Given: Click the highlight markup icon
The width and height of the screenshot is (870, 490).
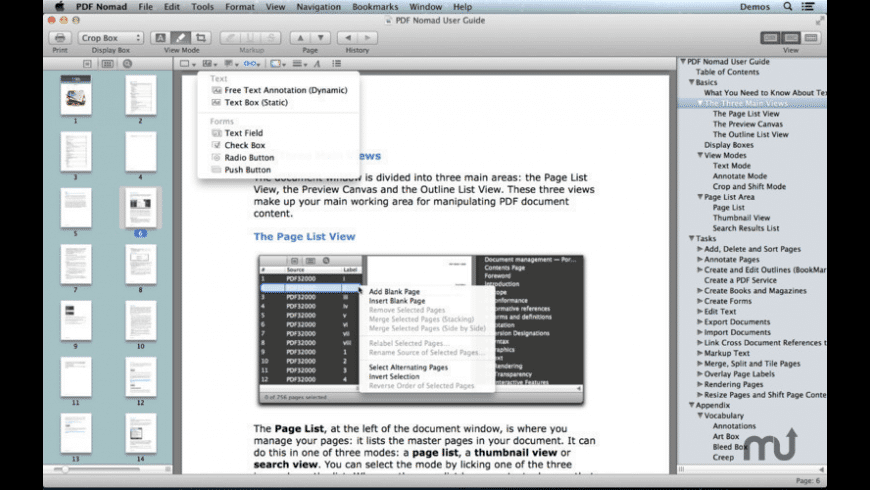Looking at the screenshot, I should pos(230,38).
